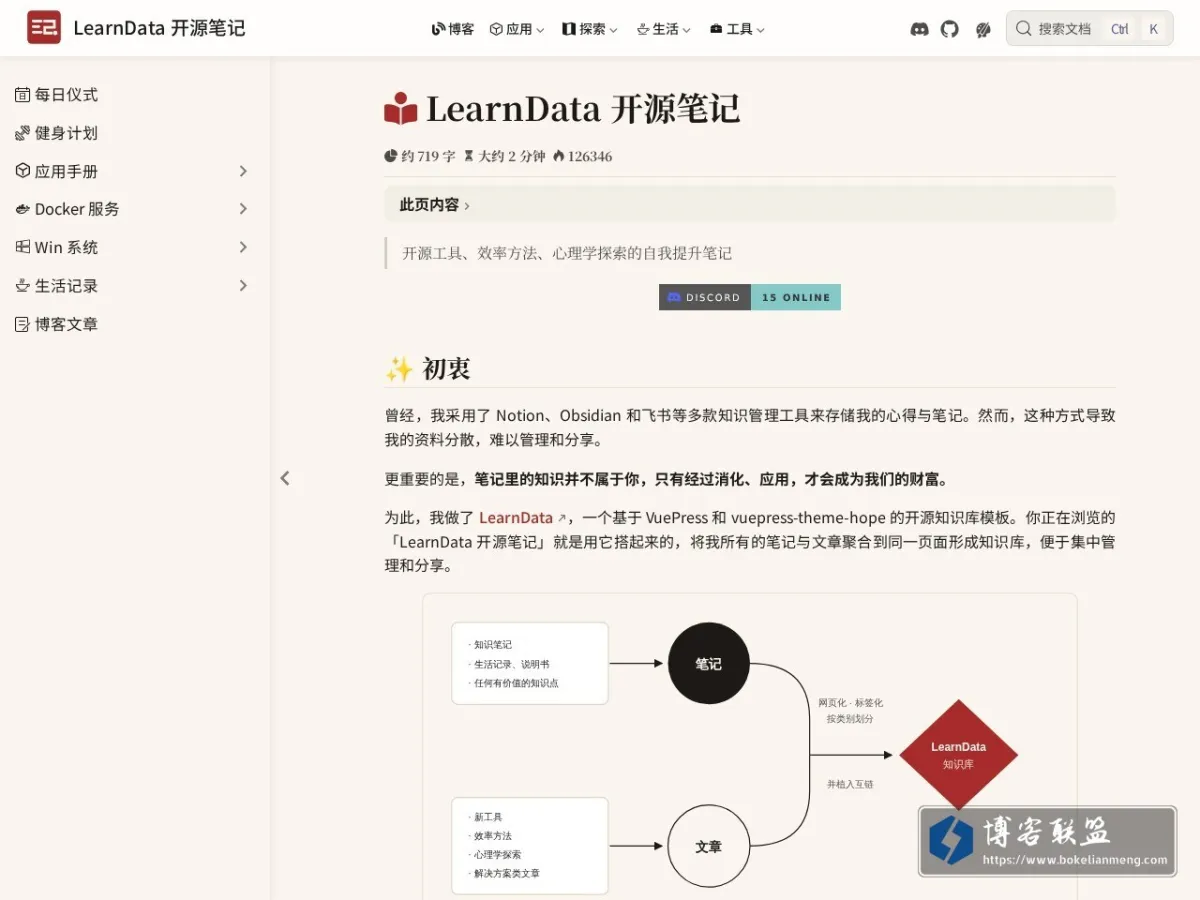Click the 网页化 · 标签化 label in diagram

[851, 703]
